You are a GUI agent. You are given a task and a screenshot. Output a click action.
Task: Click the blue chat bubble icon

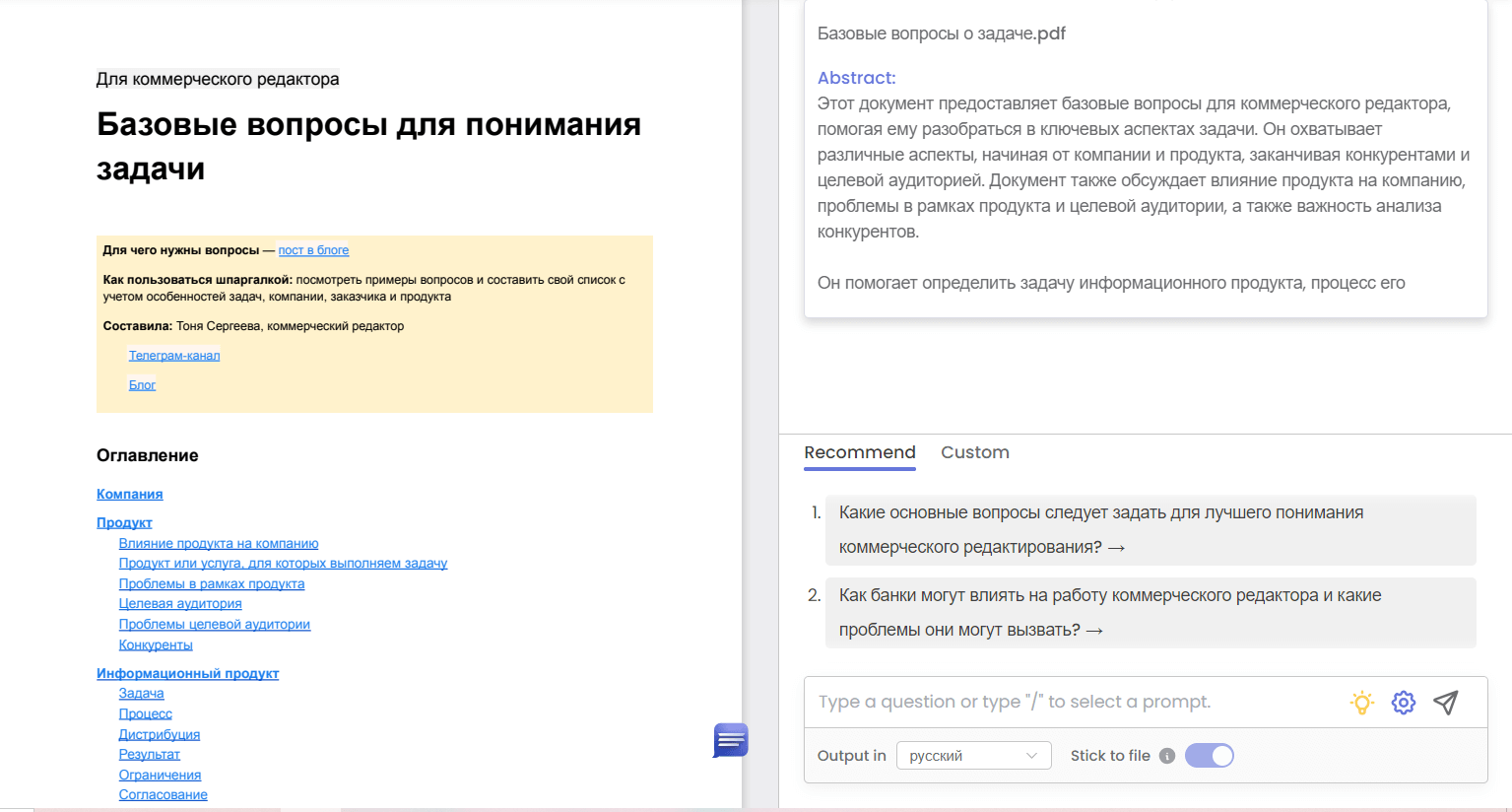tap(731, 740)
